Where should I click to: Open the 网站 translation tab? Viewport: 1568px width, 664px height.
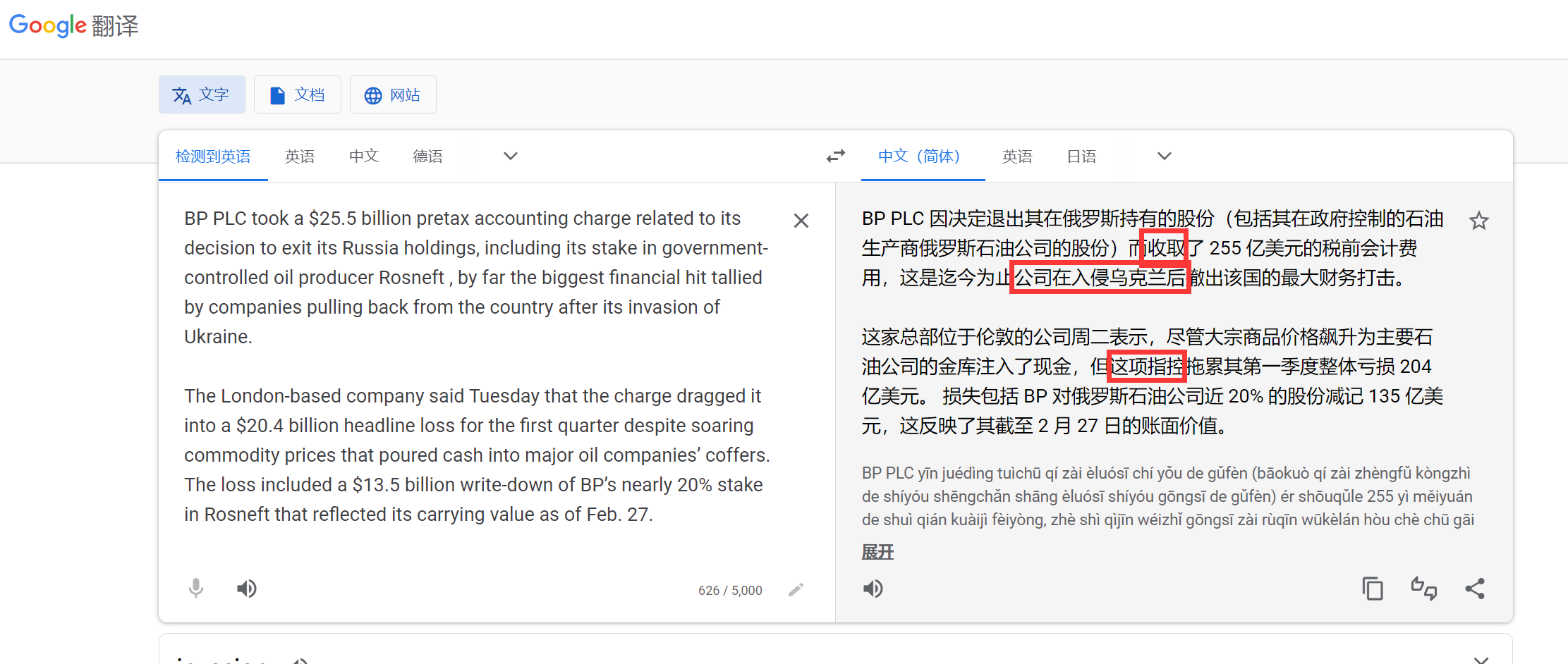tap(392, 94)
